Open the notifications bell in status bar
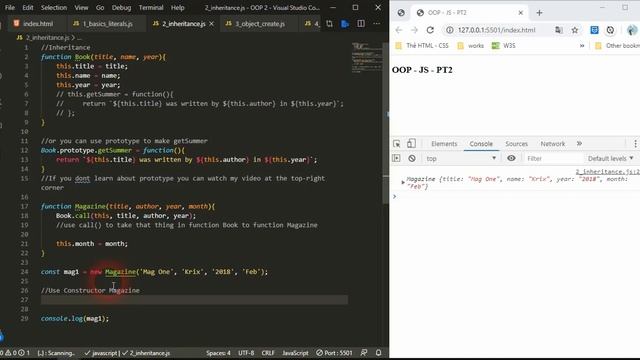Screen dimensions: 640x360 tap(378, 353)
